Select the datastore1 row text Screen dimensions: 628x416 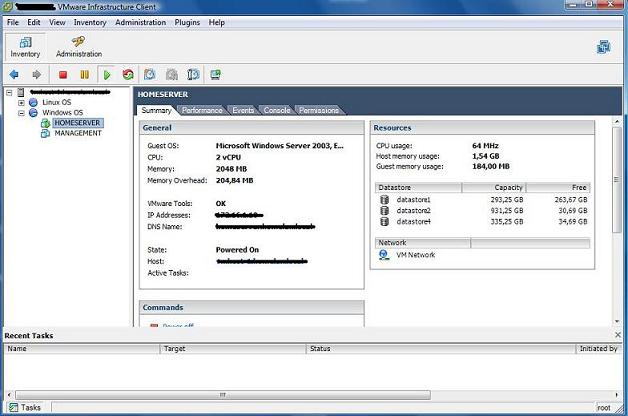pyautogui.click(x=413, y=199)
